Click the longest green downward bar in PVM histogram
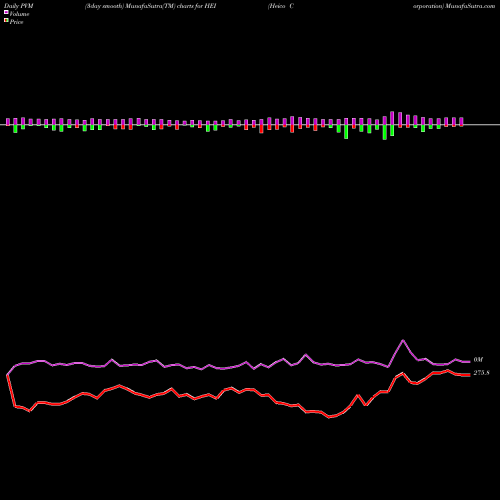Screen dimensions: 500x500 [385, 132]
